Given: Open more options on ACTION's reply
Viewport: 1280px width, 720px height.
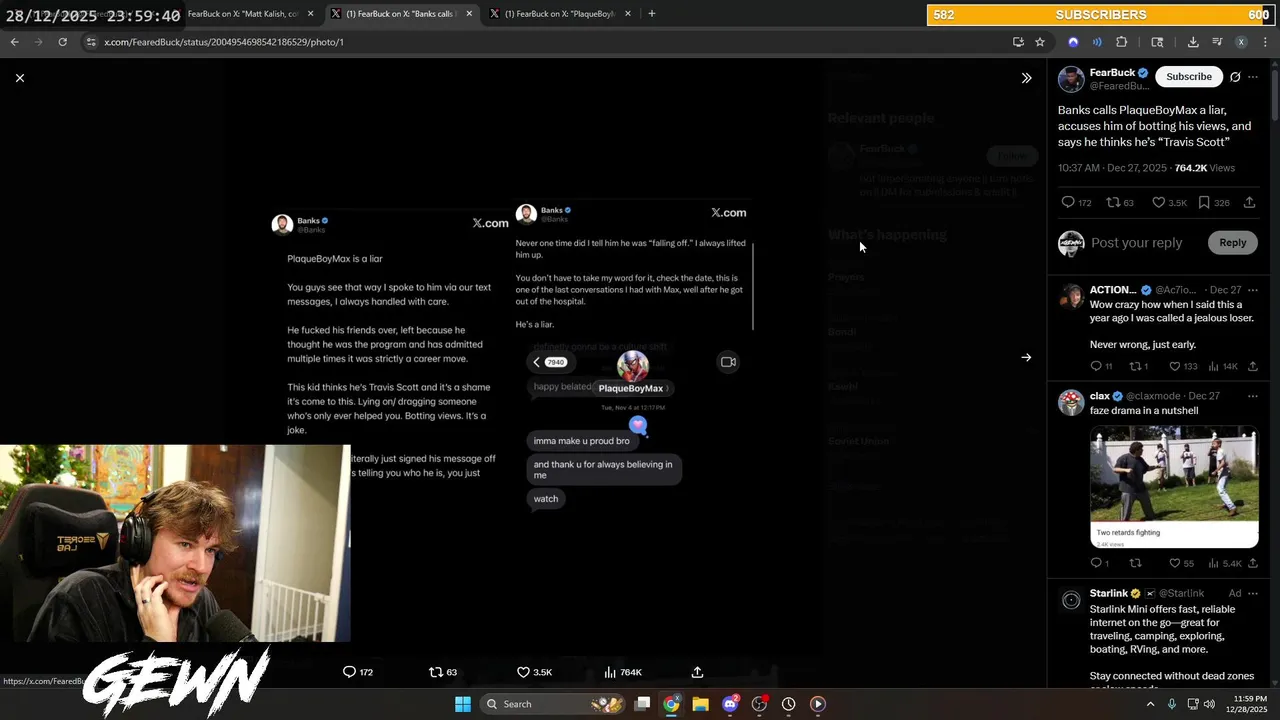Looking at the screenshot, I should (1252, 290).
